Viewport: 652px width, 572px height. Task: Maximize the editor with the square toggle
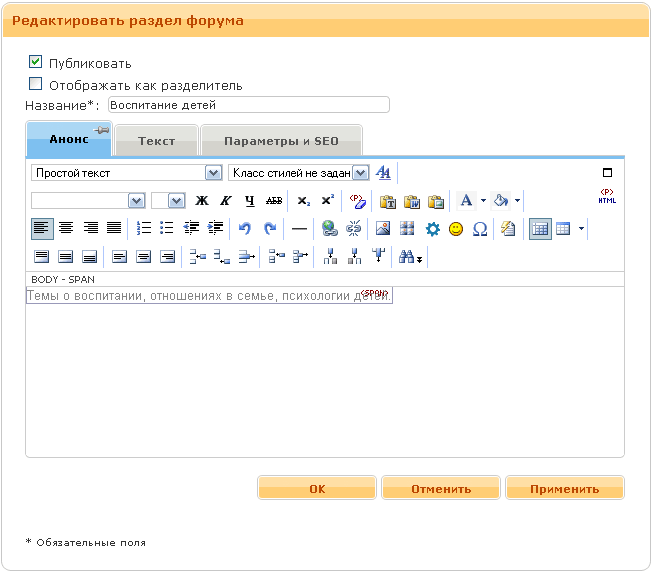(x=607, y=172)
